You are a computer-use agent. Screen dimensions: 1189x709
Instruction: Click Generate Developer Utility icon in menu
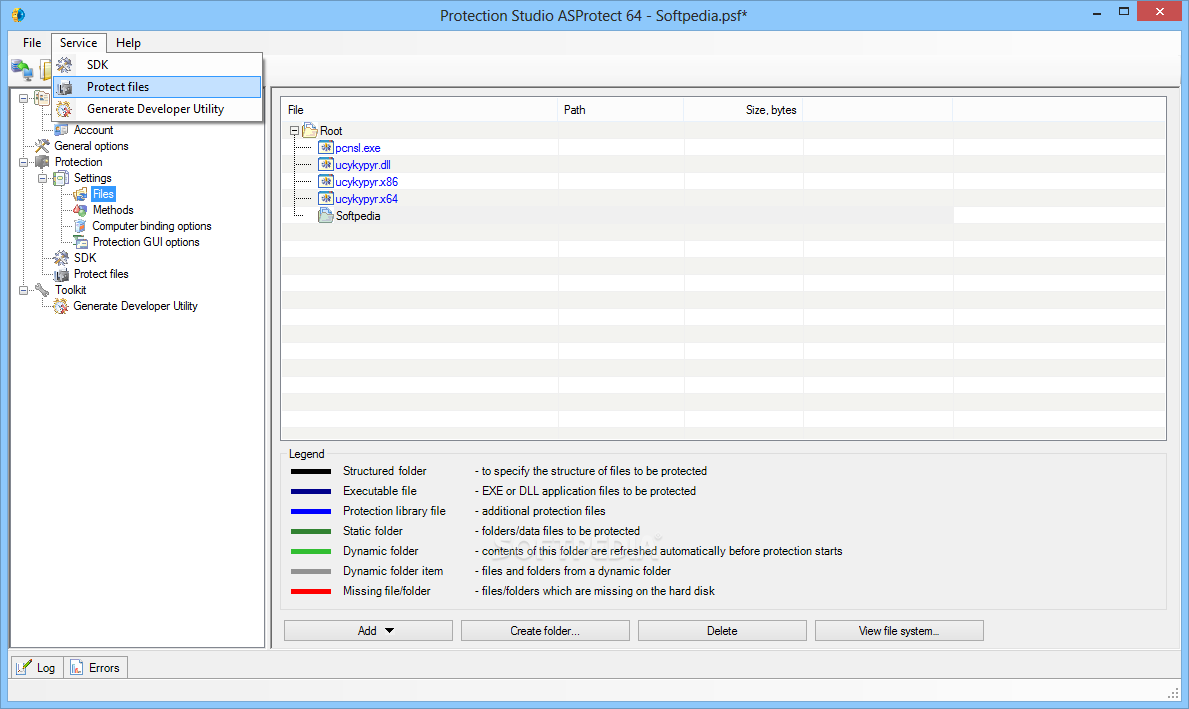[64, 109]
